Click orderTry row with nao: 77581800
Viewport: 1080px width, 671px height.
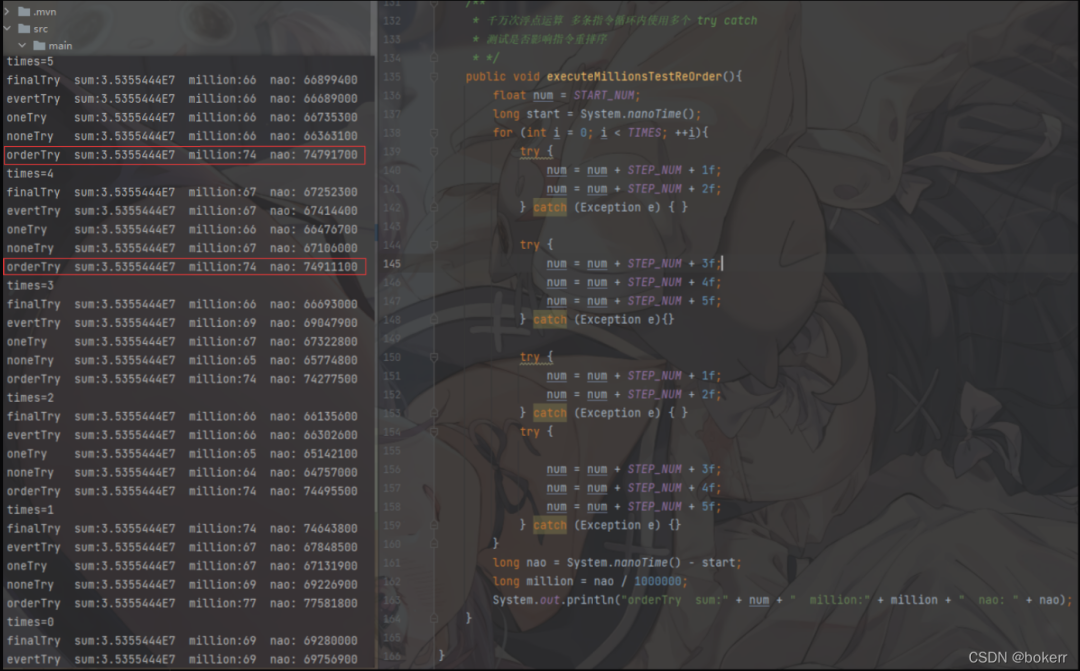click(182, 603)
